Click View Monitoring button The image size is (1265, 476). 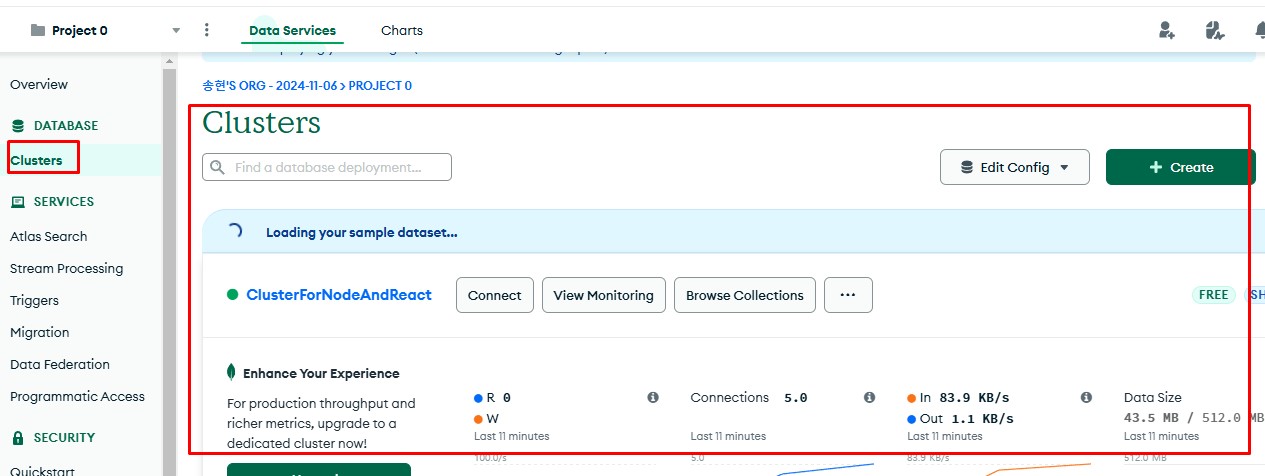604,295
